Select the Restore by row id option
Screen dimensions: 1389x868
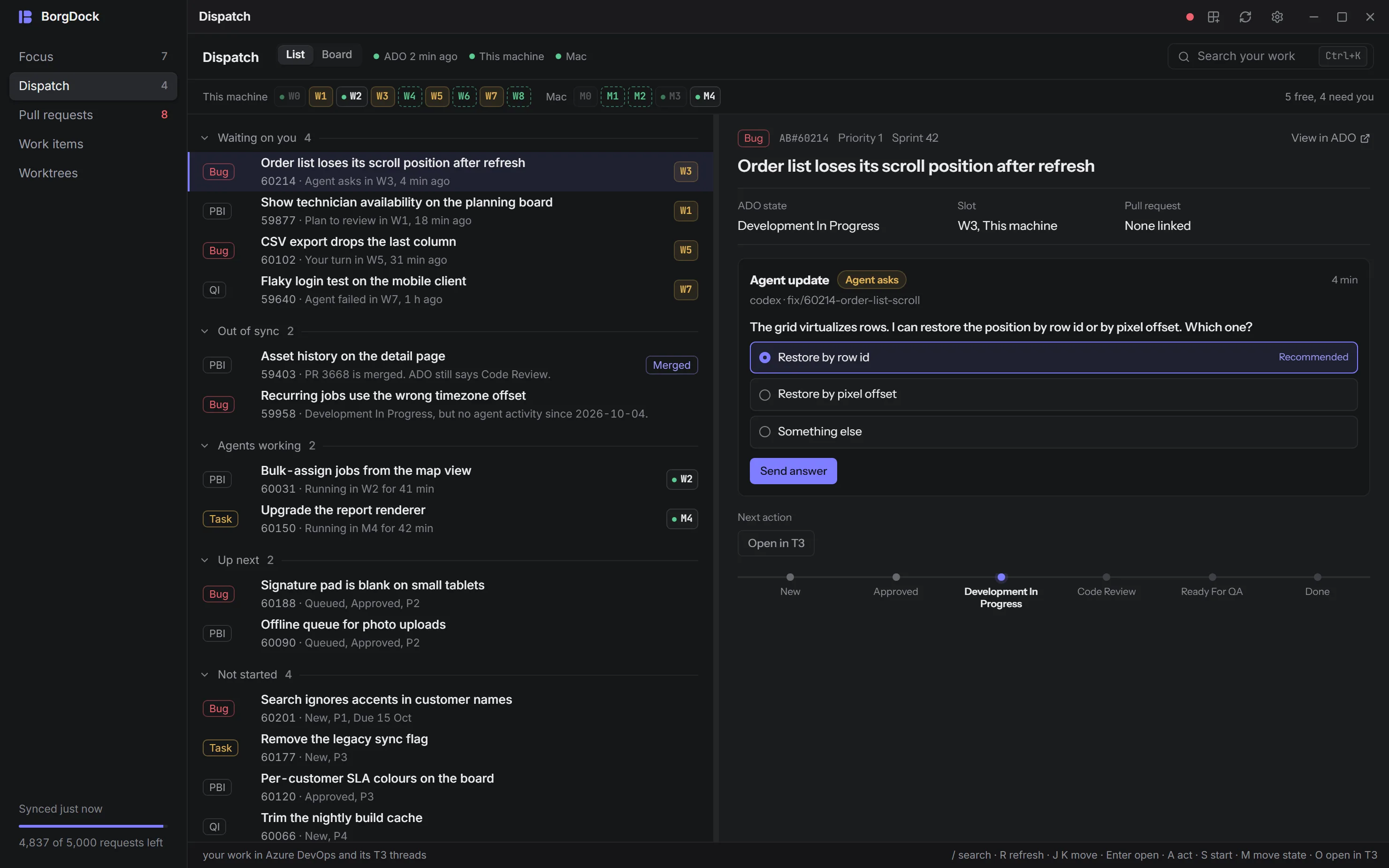click(1053, 358)
